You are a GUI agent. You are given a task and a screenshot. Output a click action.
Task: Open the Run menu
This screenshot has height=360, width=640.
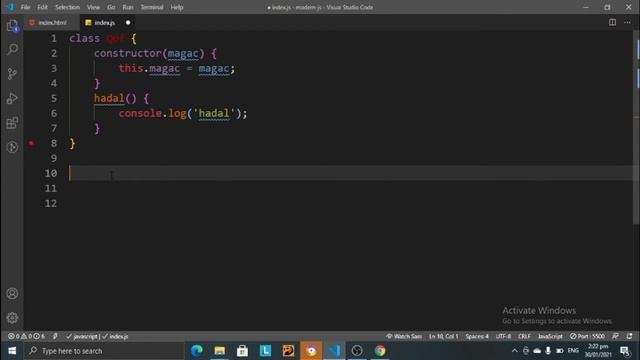[128, 7]
